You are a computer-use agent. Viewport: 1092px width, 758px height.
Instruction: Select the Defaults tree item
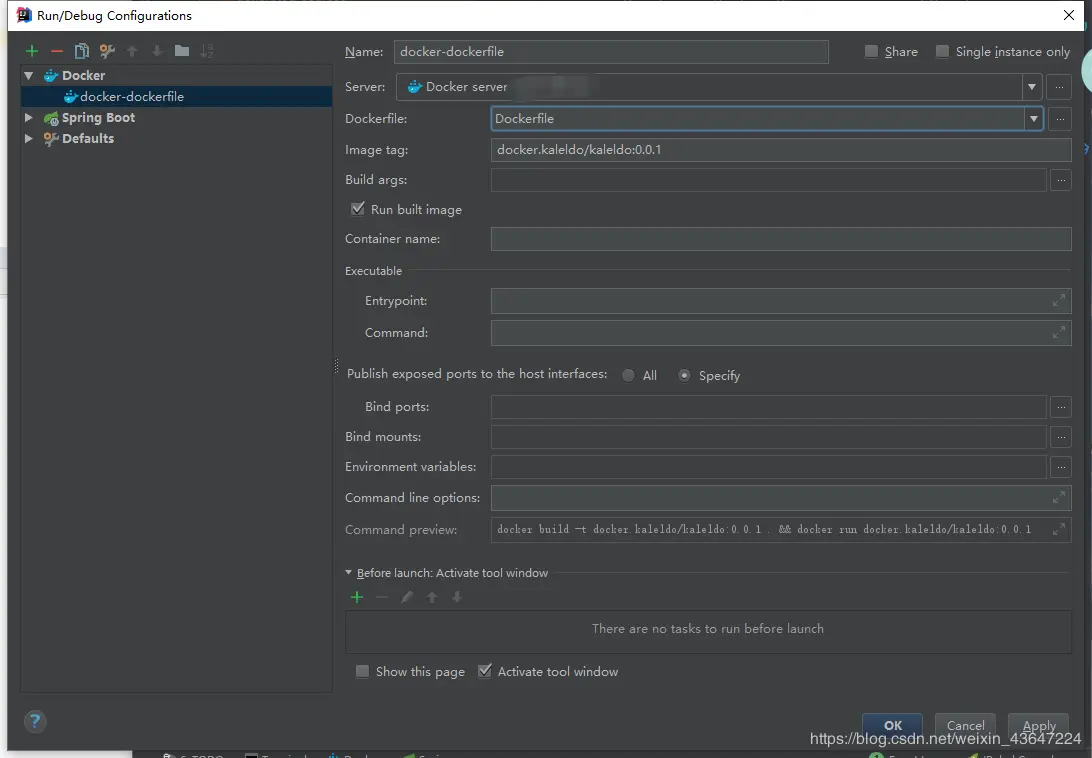[x=88, y=139]
